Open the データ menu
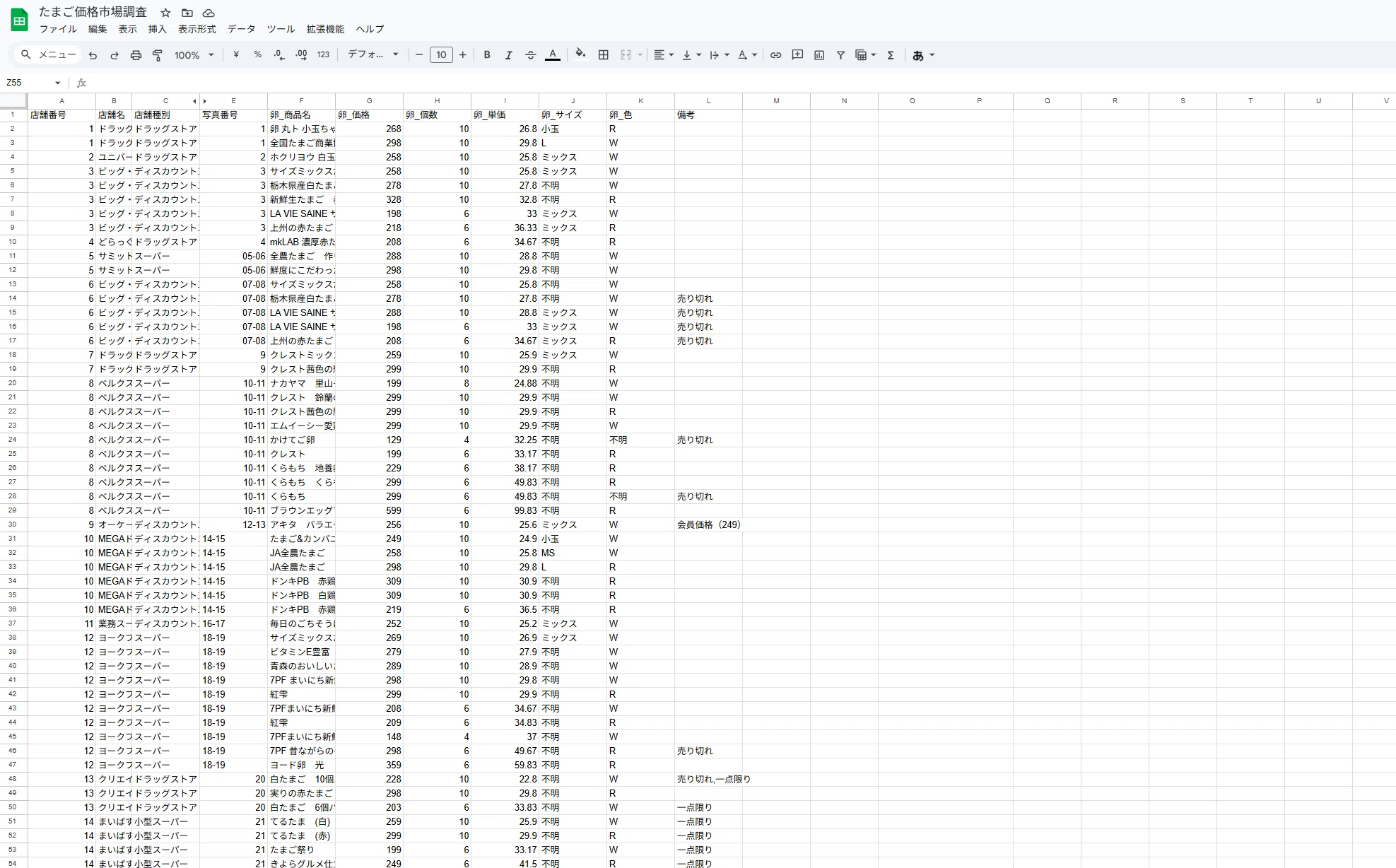 tap(241, 29)
